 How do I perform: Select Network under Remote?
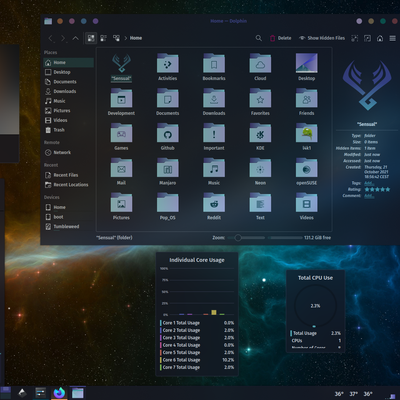click(x=68, y=152)
